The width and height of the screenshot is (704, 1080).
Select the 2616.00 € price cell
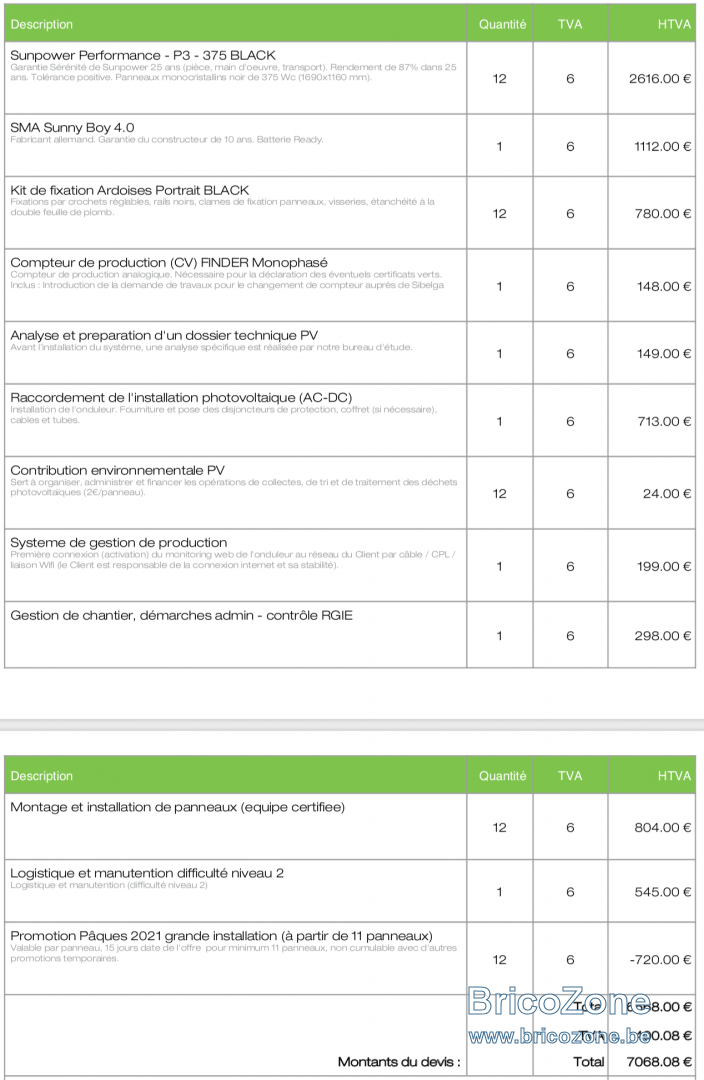coord(659,79)
